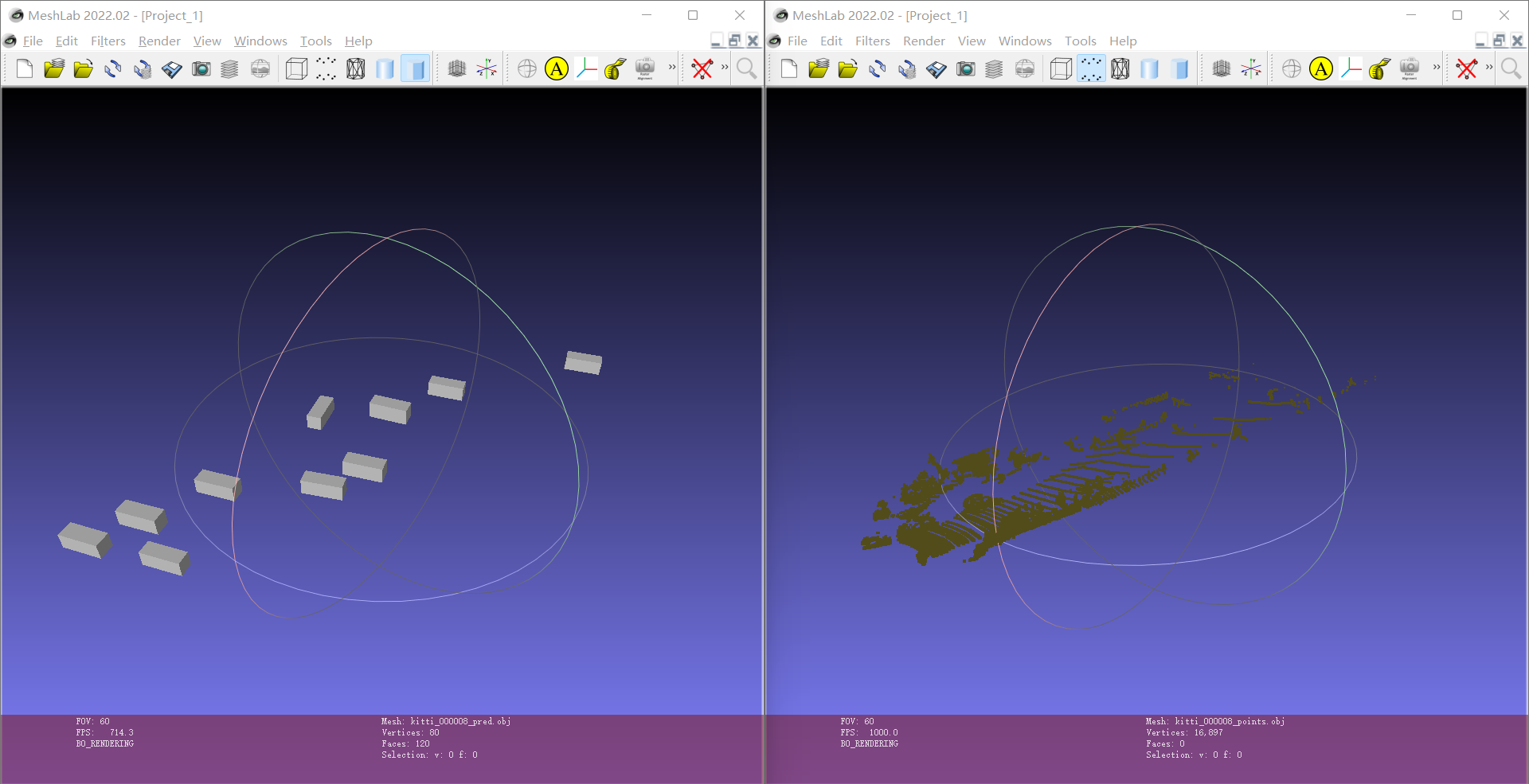Open the Raster Alignment tool
The height and width of the screenshot is (784, 1529).
click(x=646, y=68)
